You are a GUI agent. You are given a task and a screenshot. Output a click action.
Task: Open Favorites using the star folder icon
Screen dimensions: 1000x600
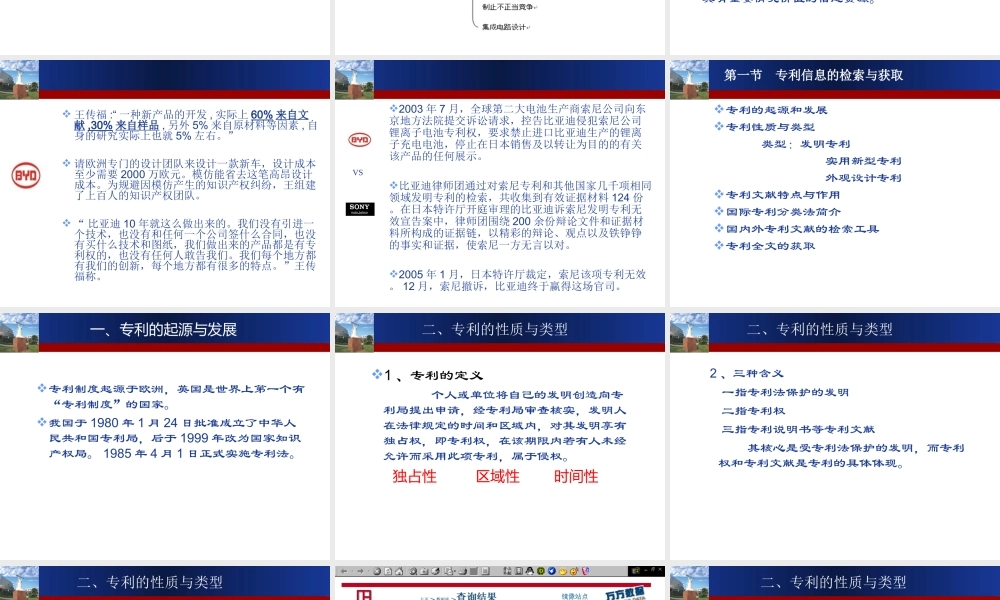click(423, 571)
